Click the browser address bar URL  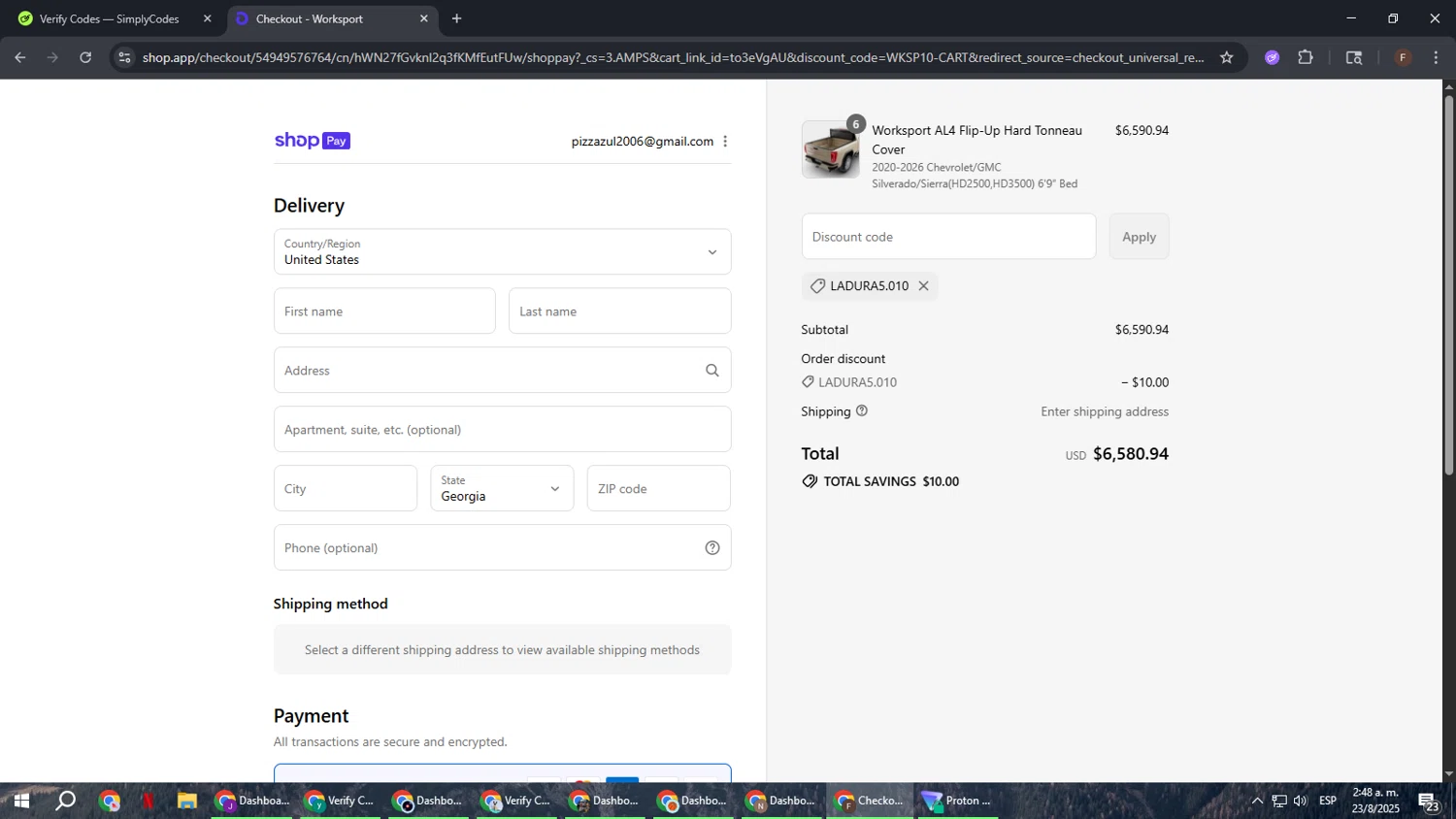673,57
